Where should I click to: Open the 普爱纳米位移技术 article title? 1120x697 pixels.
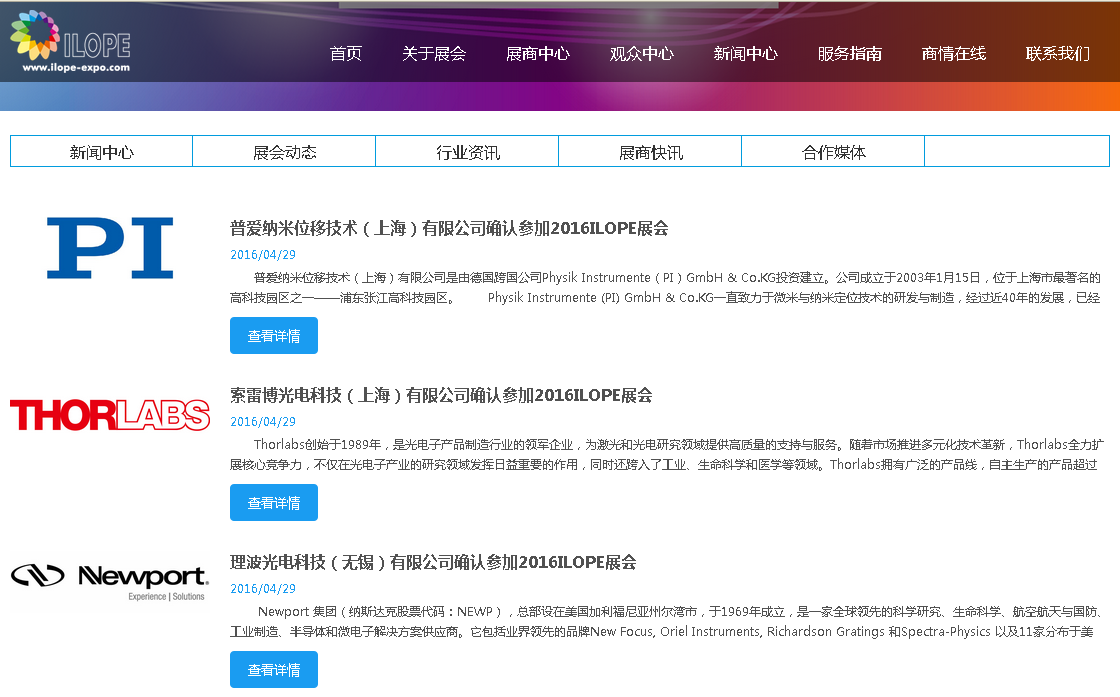449,229
